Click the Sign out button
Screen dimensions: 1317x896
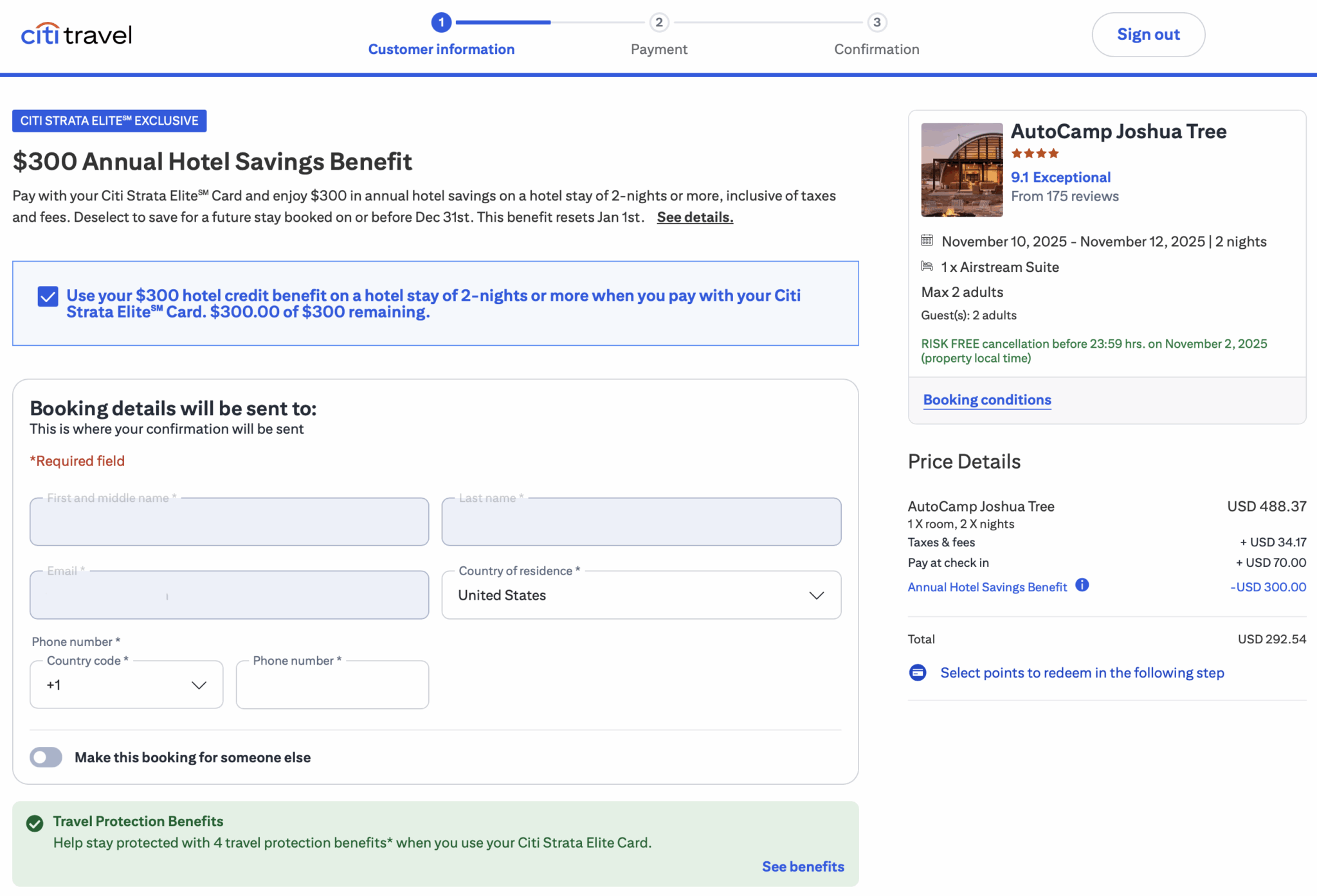[1149, 35]
